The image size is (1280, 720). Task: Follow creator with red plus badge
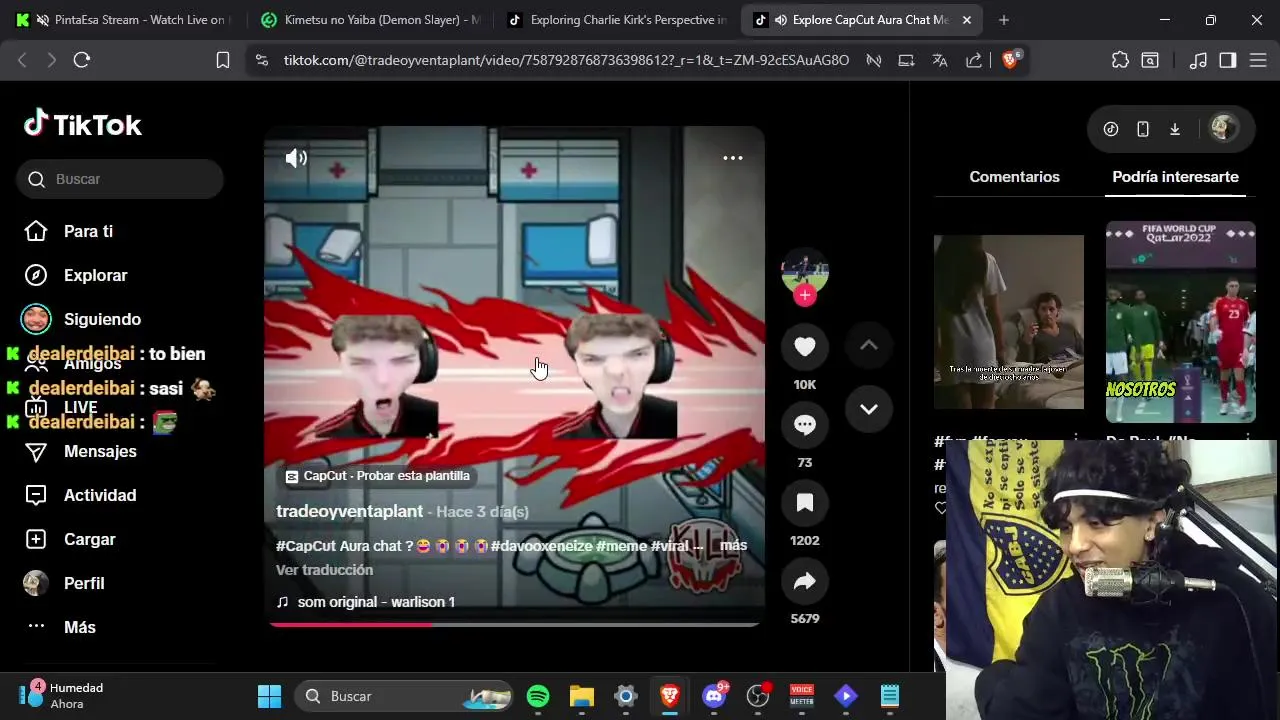coord(805,295)
